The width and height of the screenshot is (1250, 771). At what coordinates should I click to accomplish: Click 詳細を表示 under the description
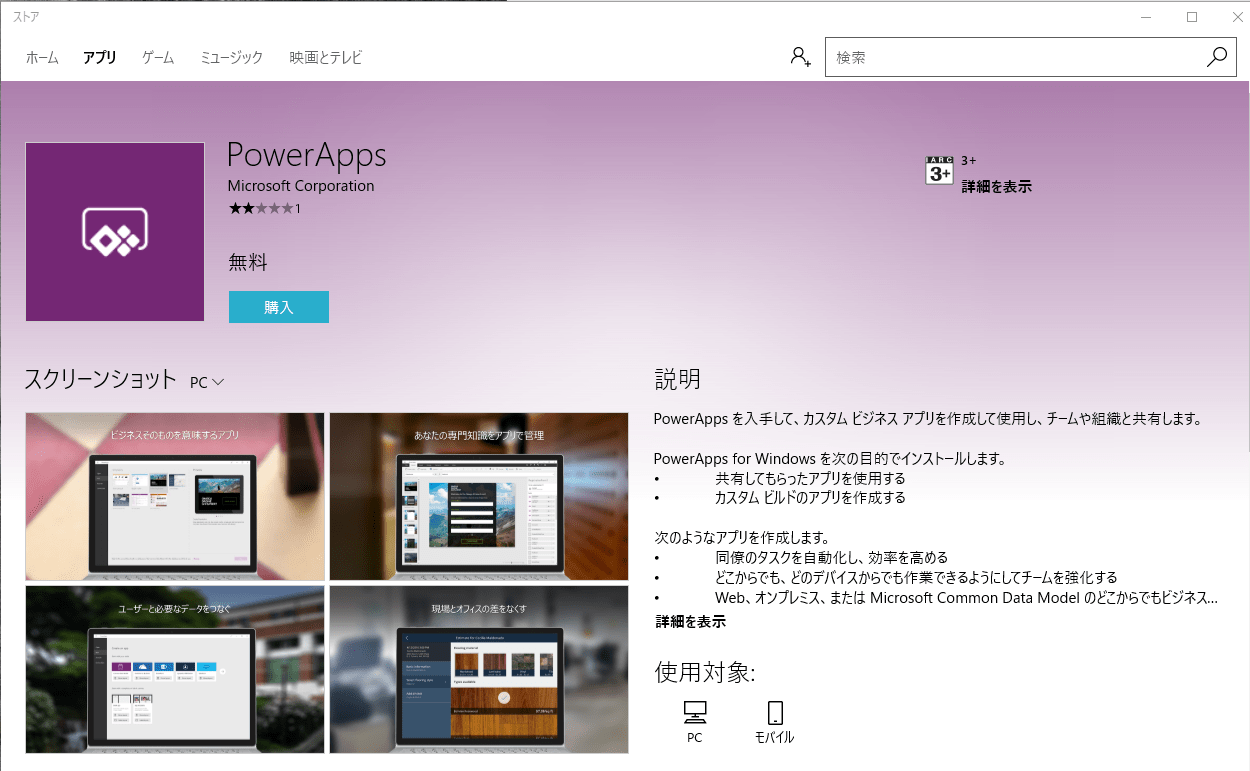[690, 621]
